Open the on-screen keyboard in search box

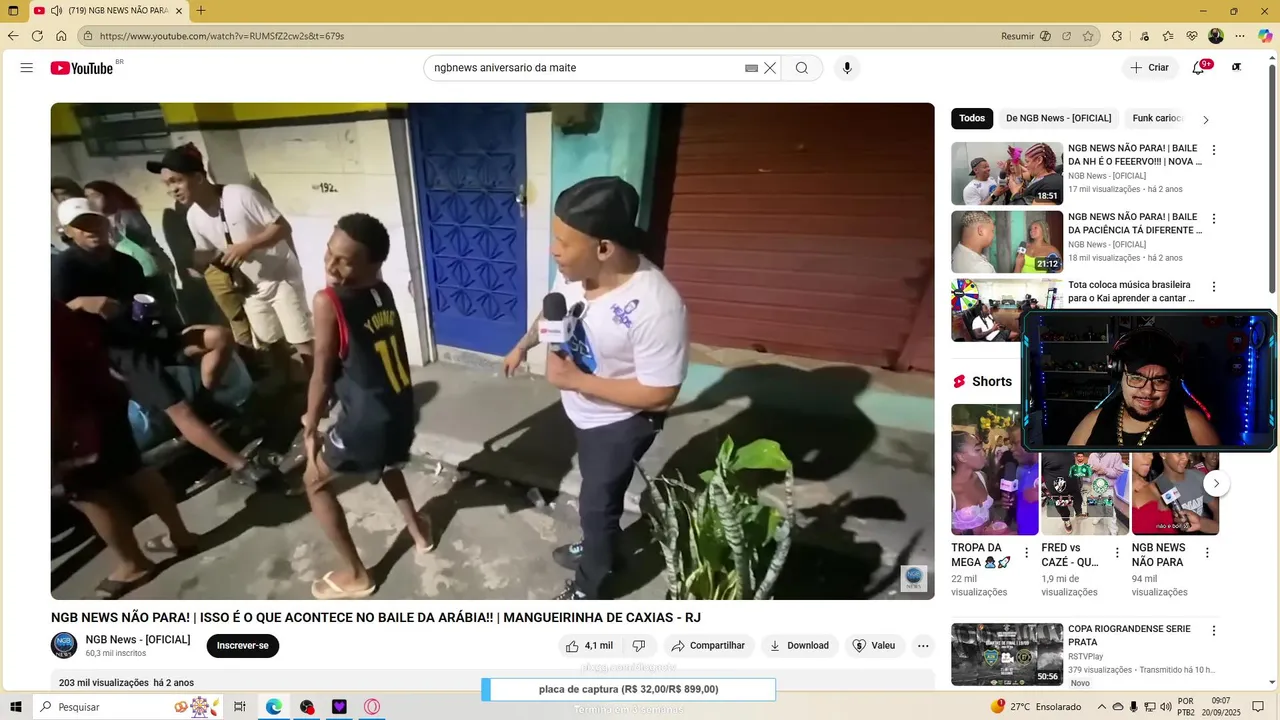[752, 68]
